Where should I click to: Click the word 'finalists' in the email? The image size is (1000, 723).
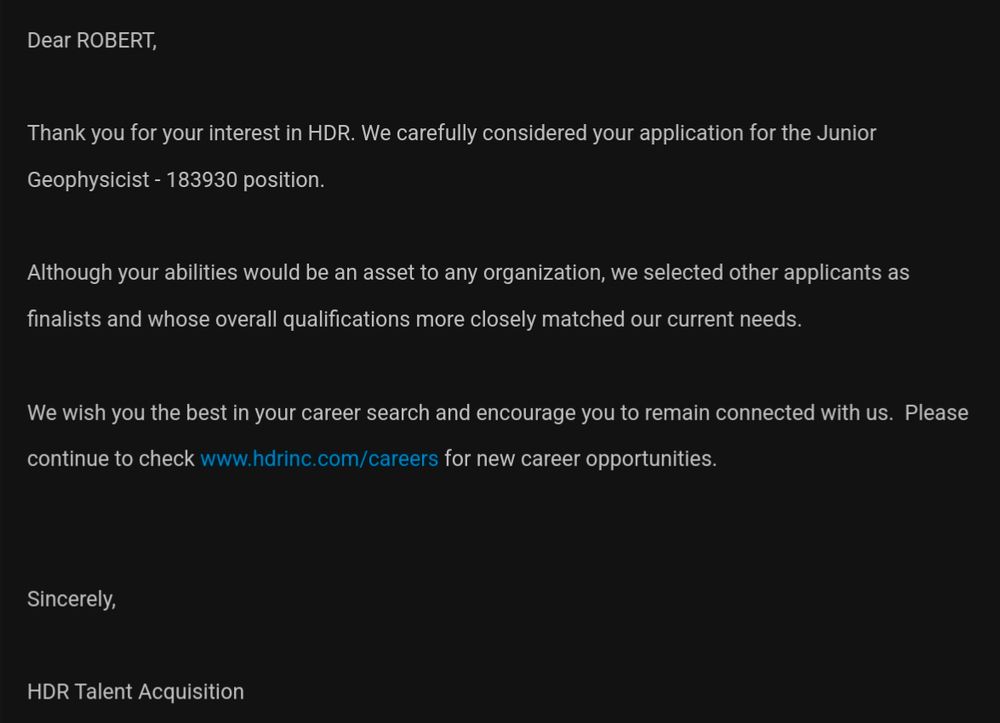[64, 319]
